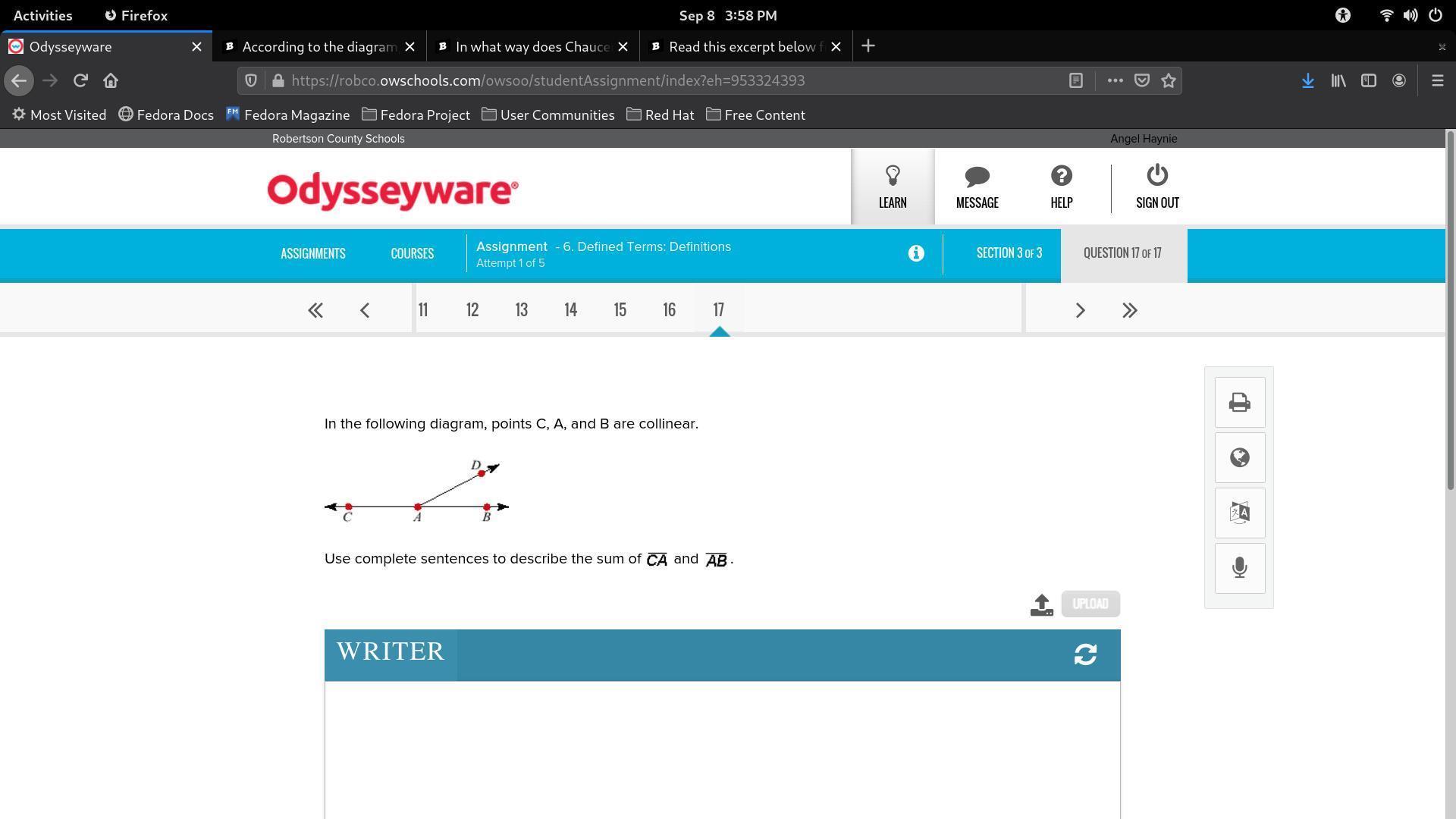1456x819 pixels.
Task: Open the globe reference tool icon
Action: 1239,457
